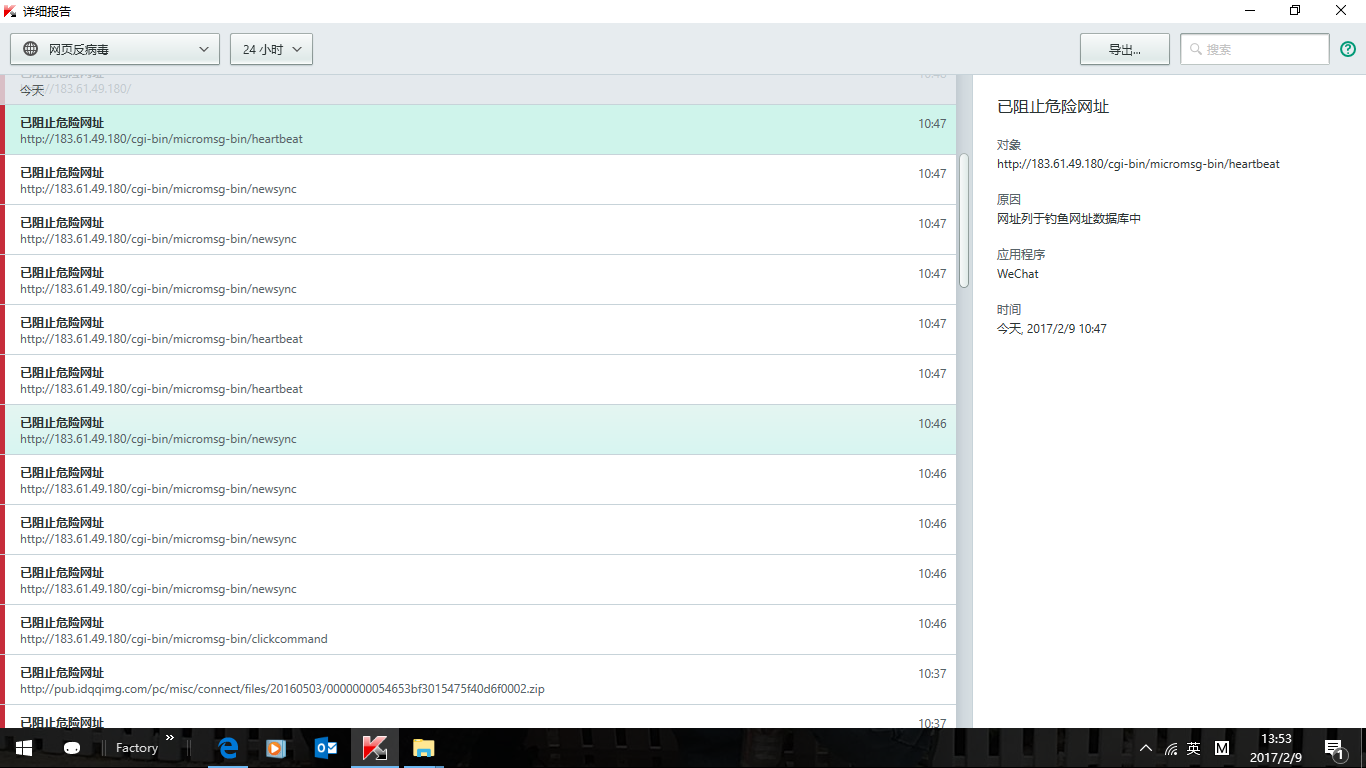Open the Kaspersky icon in taskbar
The height and width of the screenshot is (768, 1366).
point(375,748)
